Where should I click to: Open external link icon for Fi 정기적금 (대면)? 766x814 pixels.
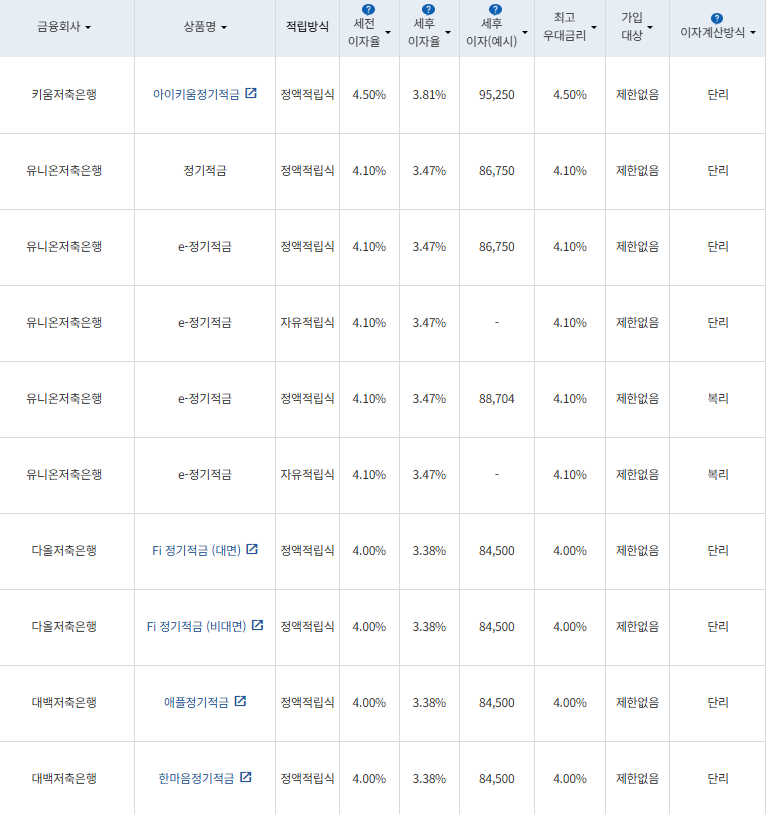click(x=252, y=549)
